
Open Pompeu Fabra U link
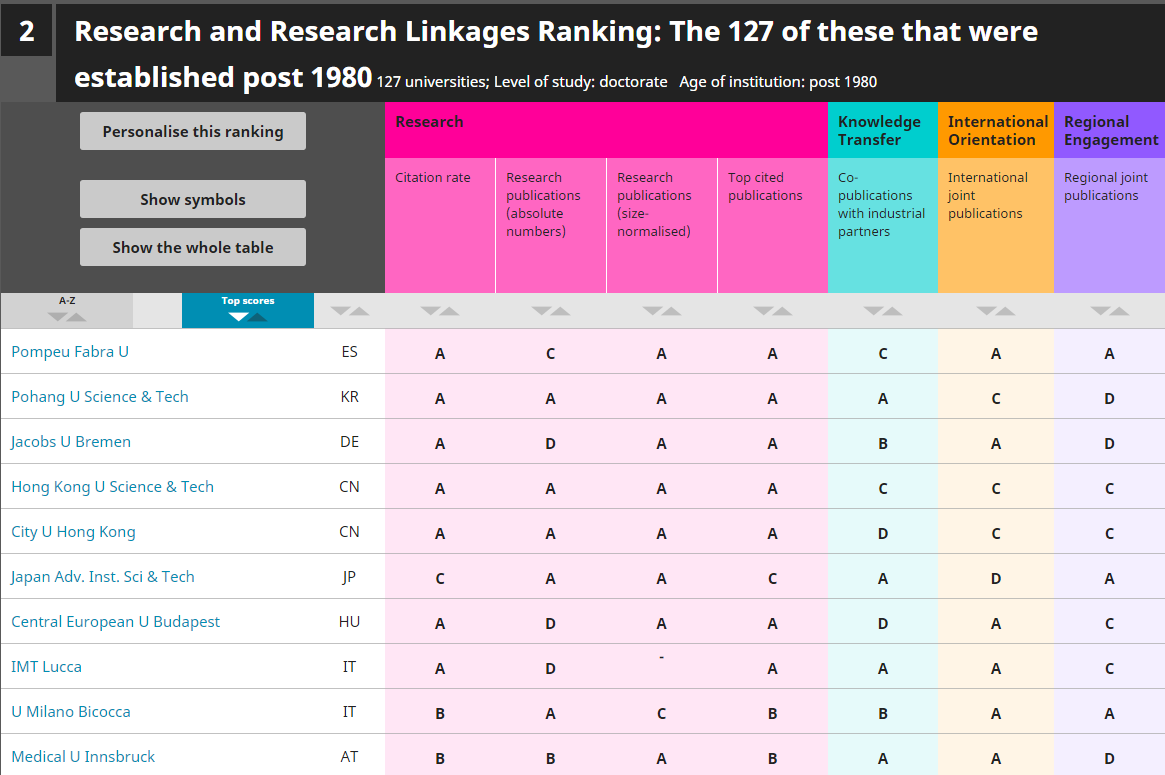click(70, 352)
